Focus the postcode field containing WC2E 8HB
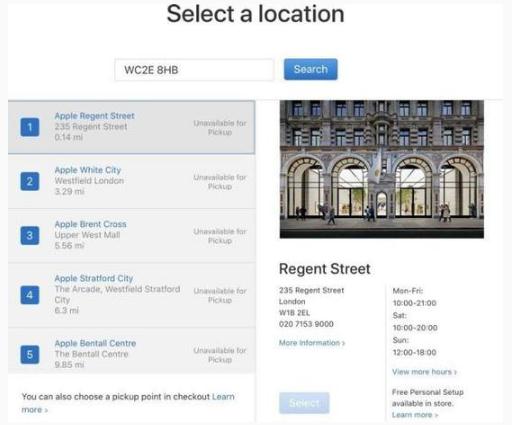 pos(194,70)
